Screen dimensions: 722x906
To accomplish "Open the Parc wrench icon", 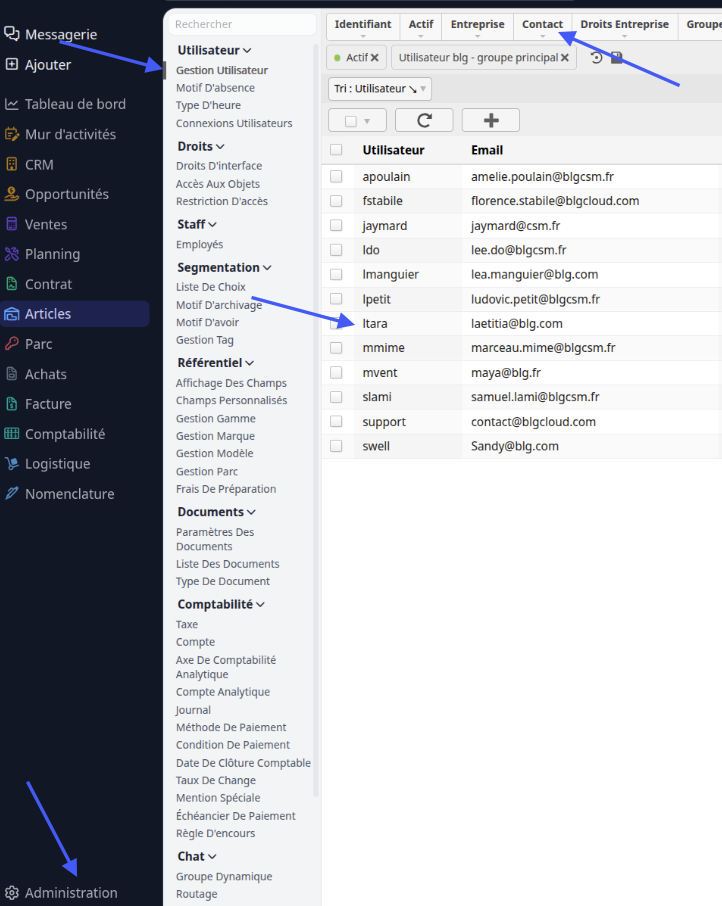I will point(12,344).
